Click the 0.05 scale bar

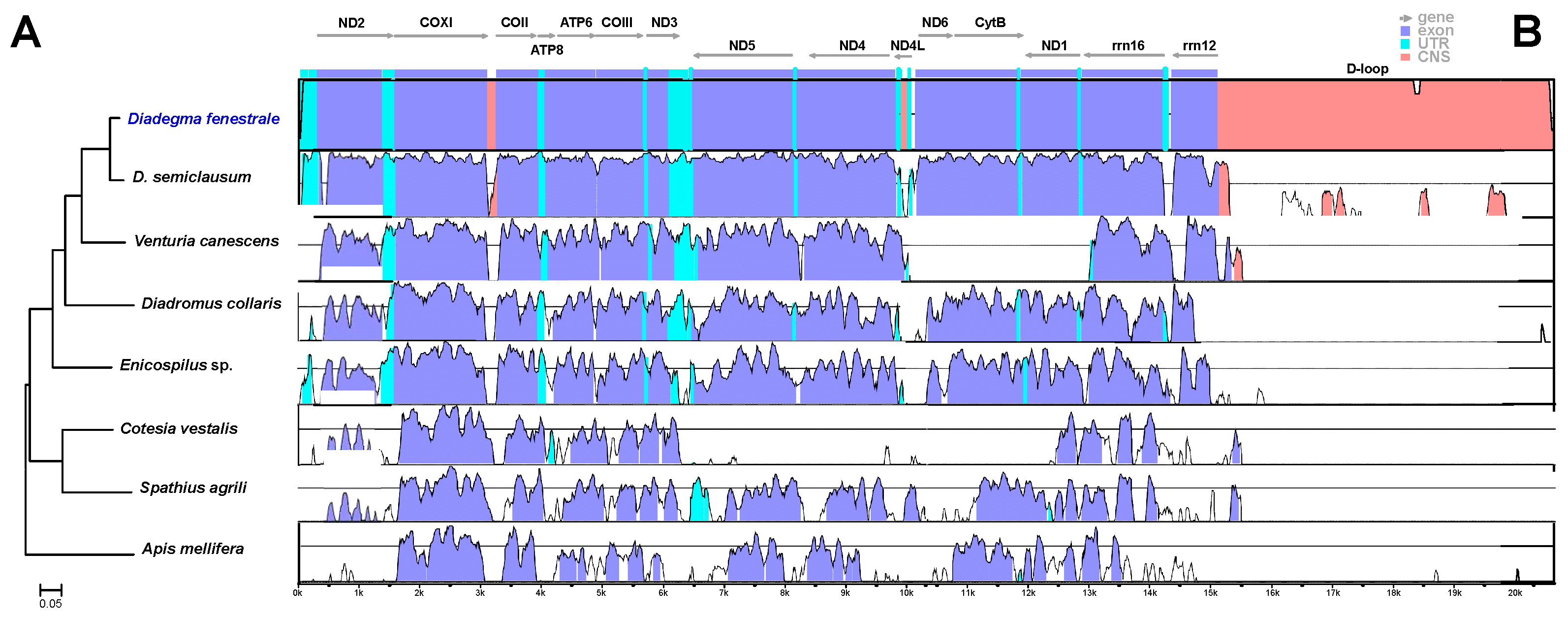click(x=51, y=590)
